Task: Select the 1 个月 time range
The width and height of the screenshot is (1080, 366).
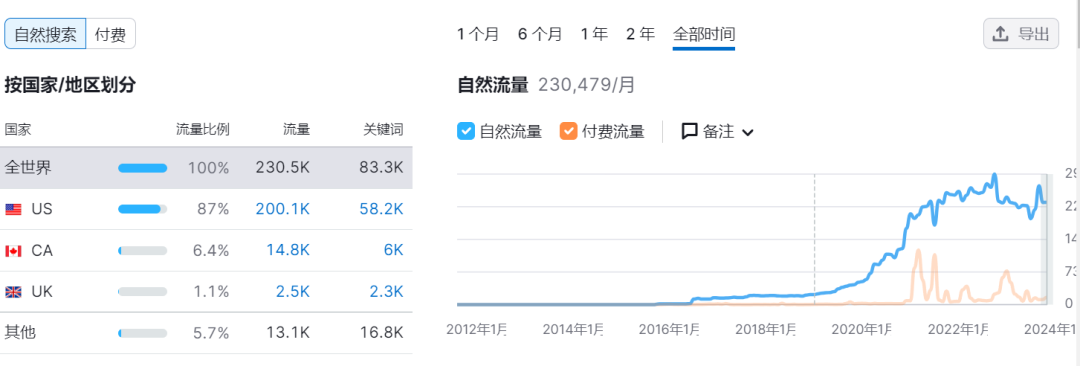Action: [x=478, y=34]
